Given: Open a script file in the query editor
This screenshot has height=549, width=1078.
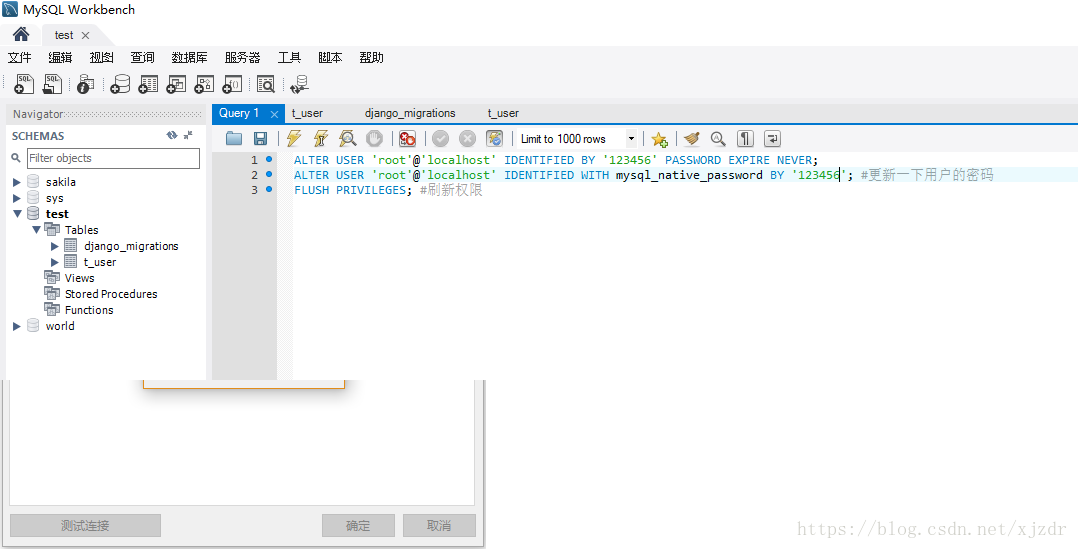Looking at the screenshot, I should click(x=234, y=139).
